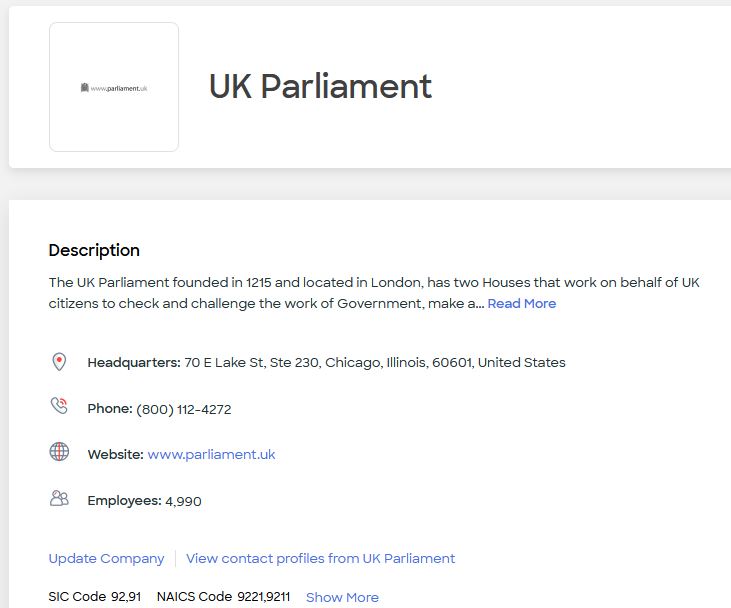731x608 pixels.
Task: Click Update Company link
Action: point(106,558)
